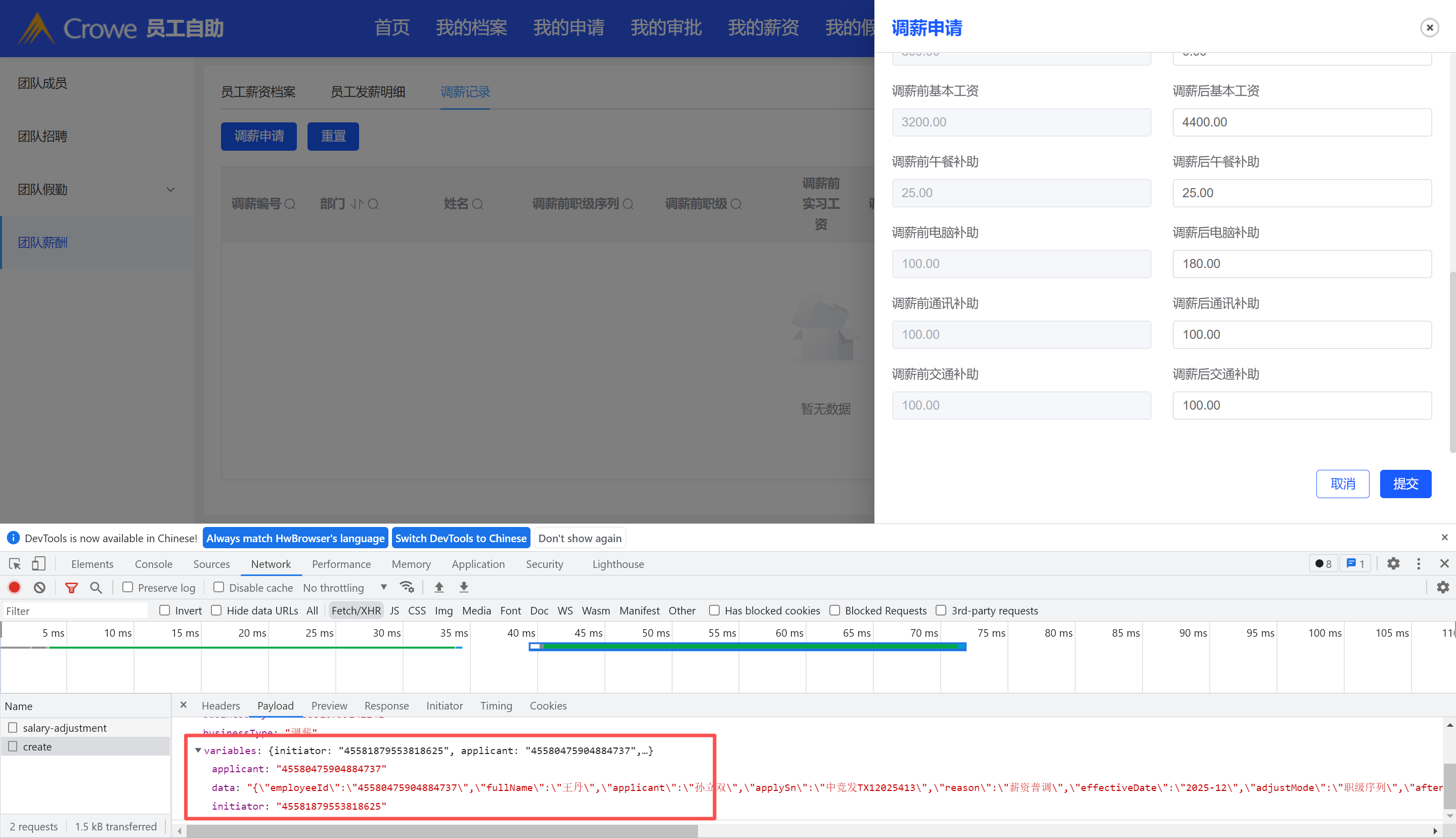Click the record network log icon

point(14,587)
